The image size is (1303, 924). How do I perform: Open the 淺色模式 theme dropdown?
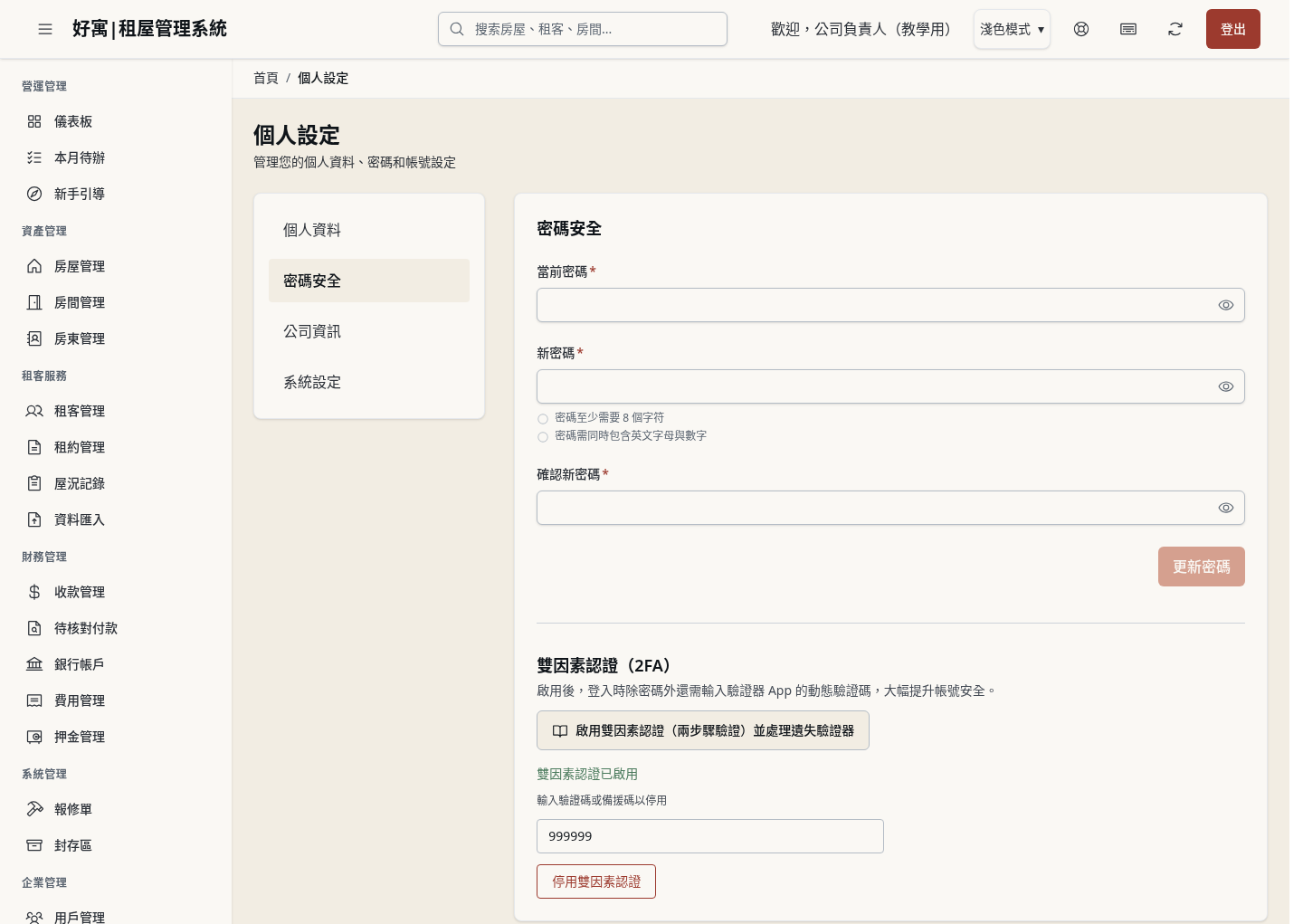(x=1012, y=29)
